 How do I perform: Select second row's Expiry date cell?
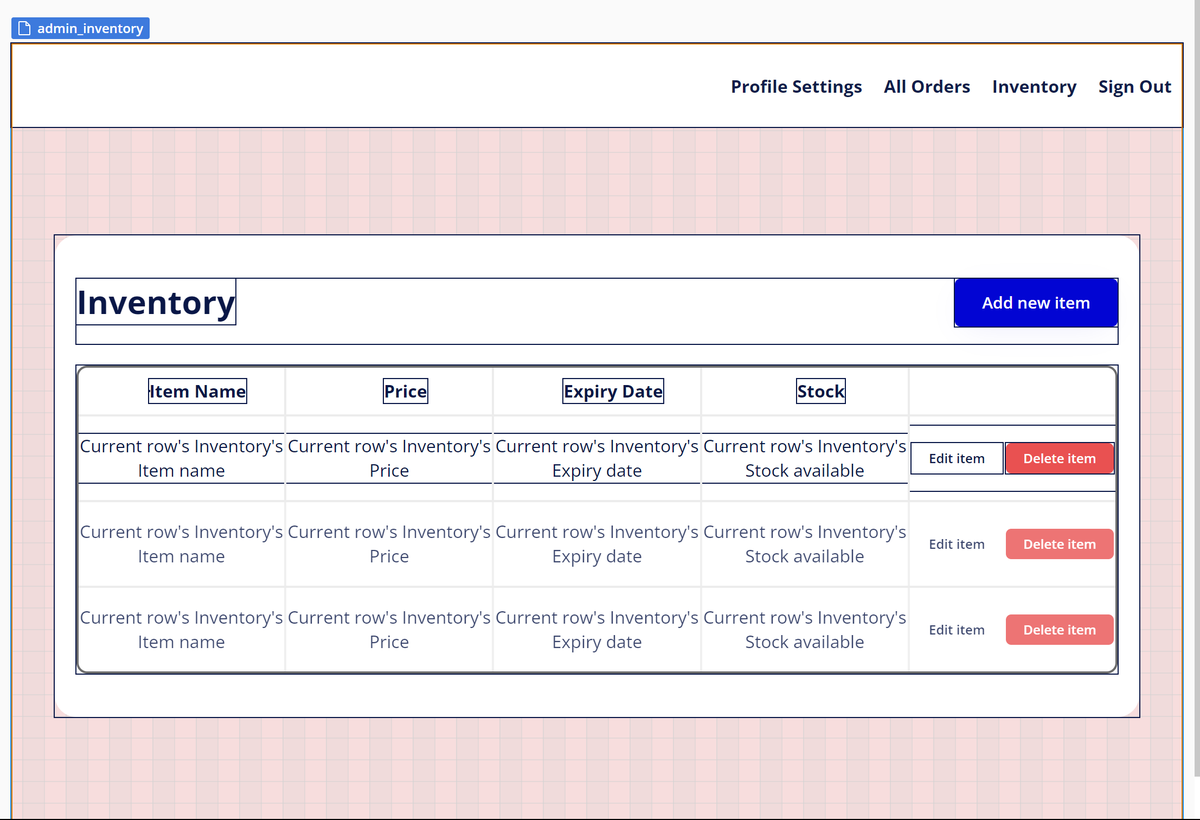[x=597, y=544]
